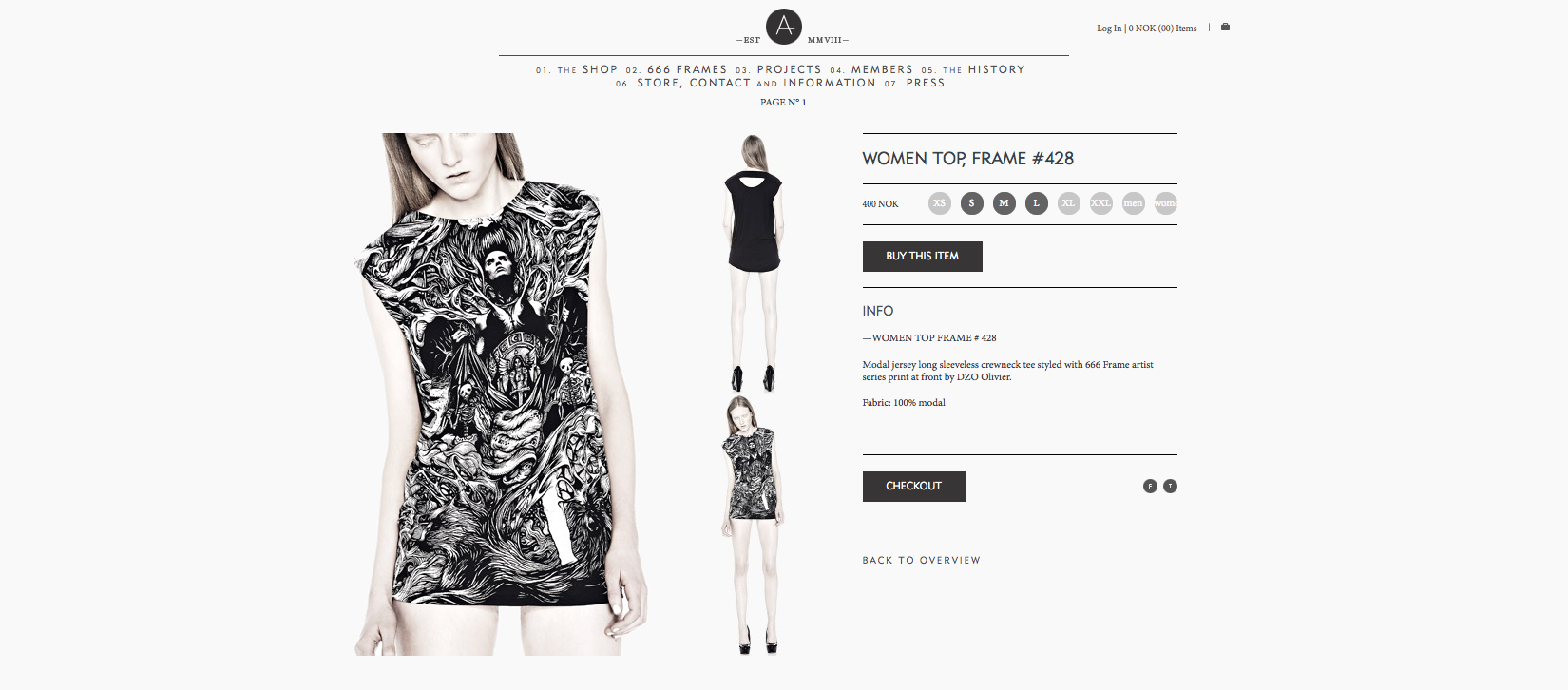Click the Buy This Item button
The width and height of the screenshot is (1568, 690).
click(922, 257)
